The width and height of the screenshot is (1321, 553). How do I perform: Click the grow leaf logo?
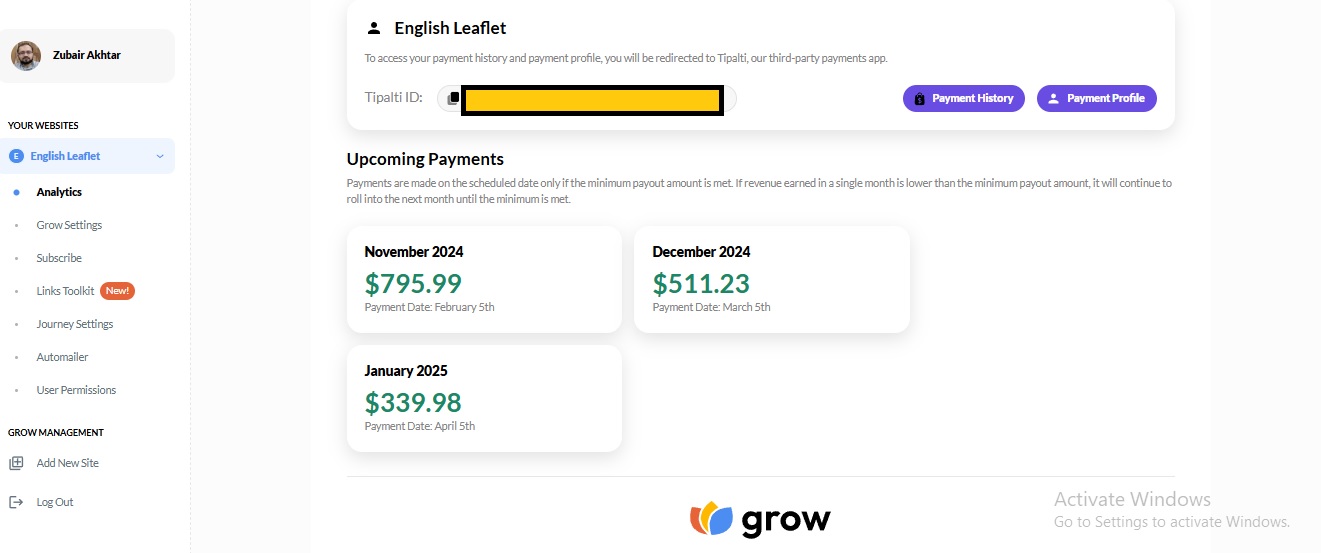pyautogui.click(x=711, y=519)
